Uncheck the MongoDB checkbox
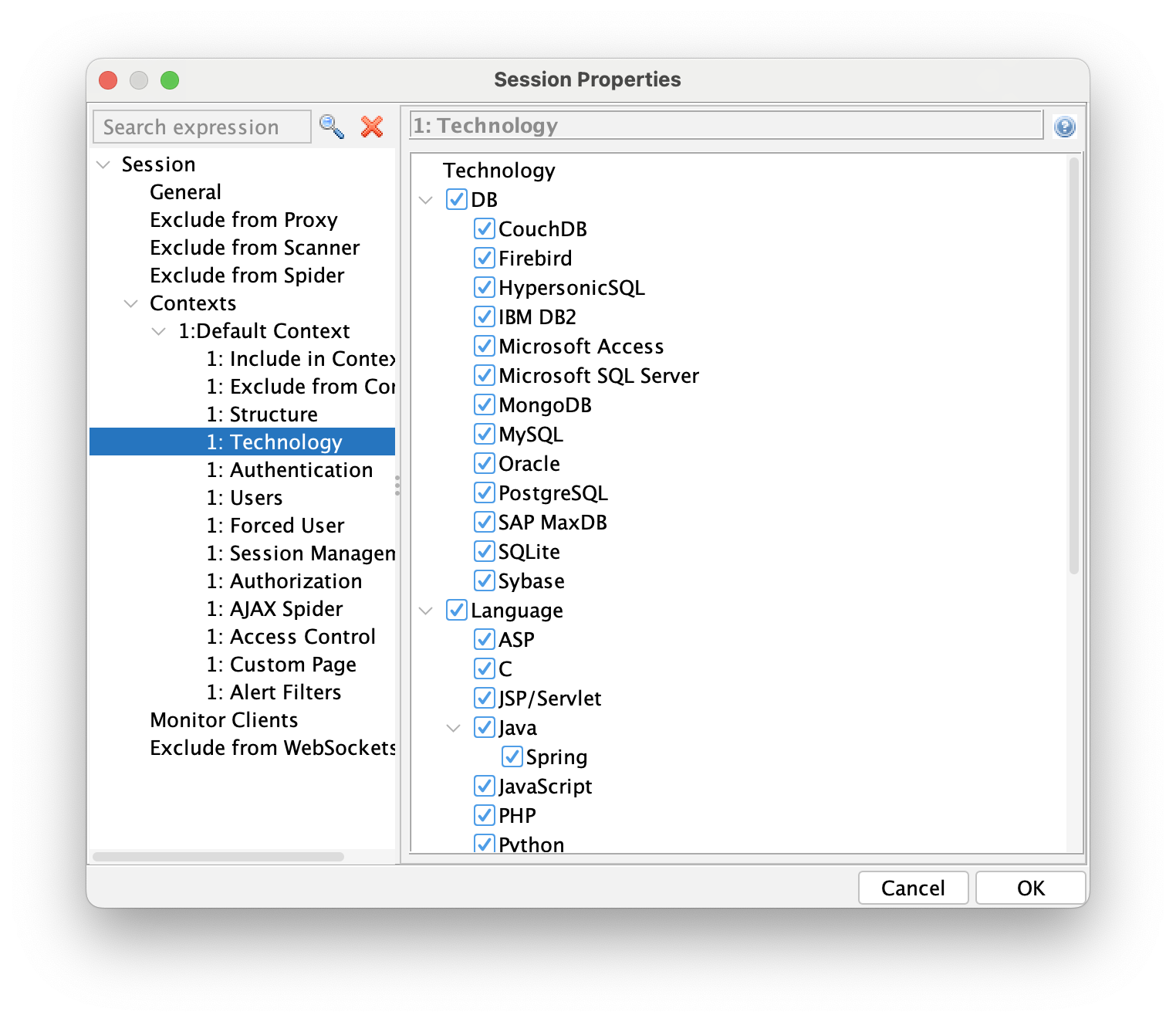Image resolution: width=1176 pixels, height=1022 pixels. [484, 404]
